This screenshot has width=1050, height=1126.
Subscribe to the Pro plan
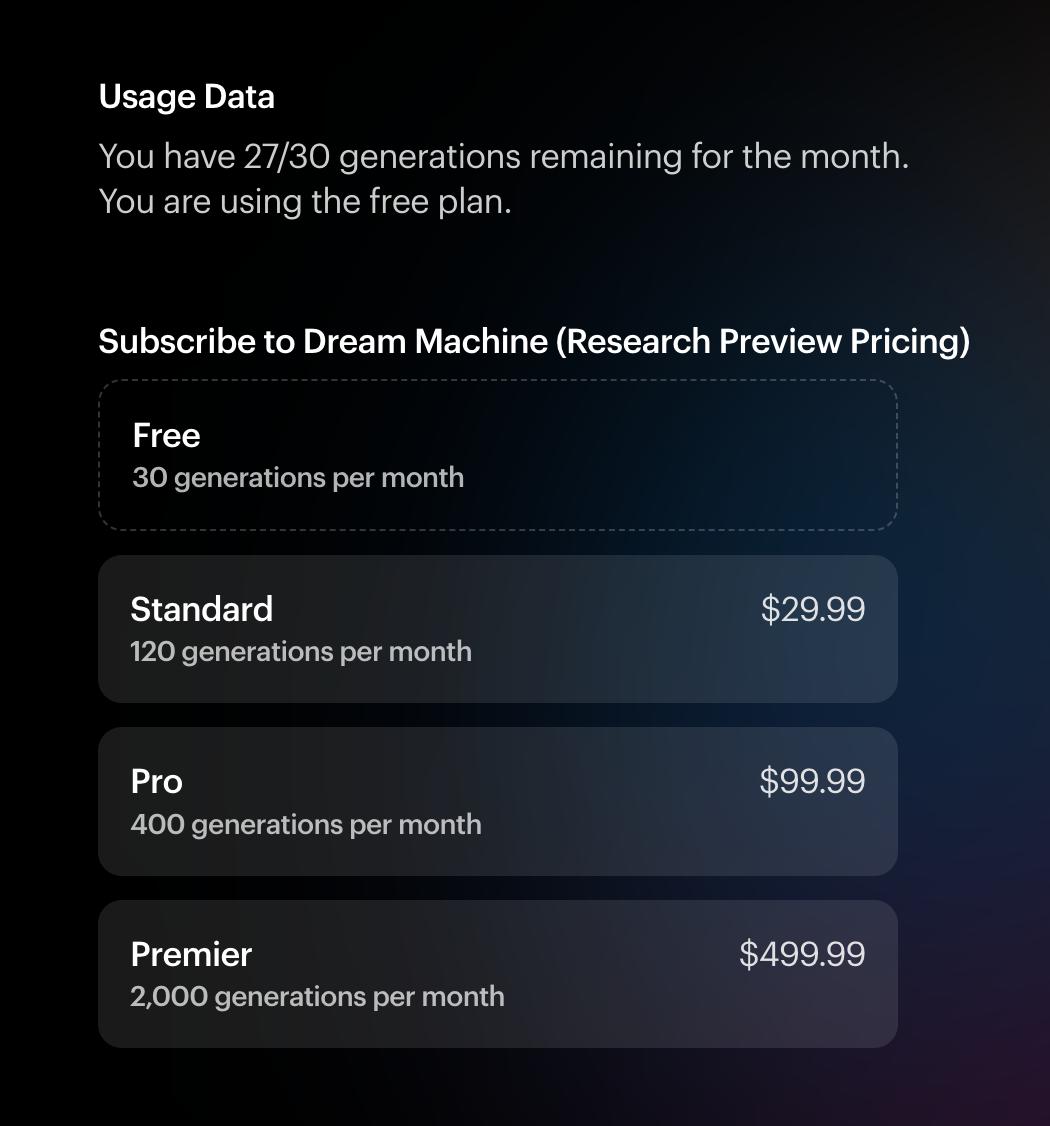(x=497, y=802)
